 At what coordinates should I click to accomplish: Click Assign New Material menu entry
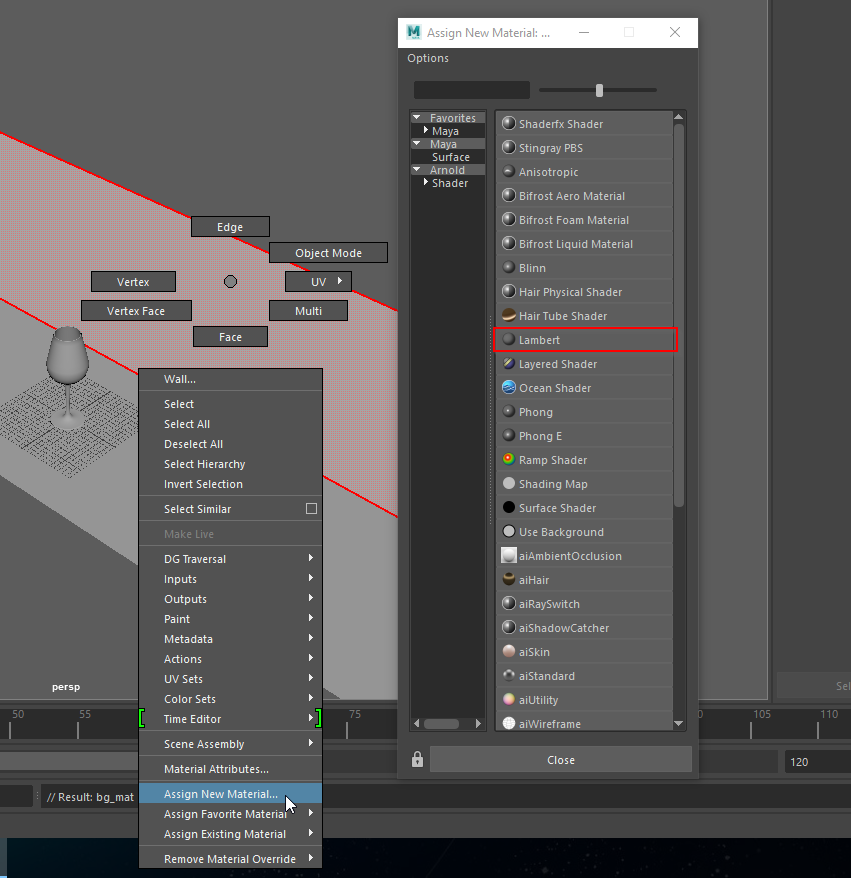(x=230, y=793)
